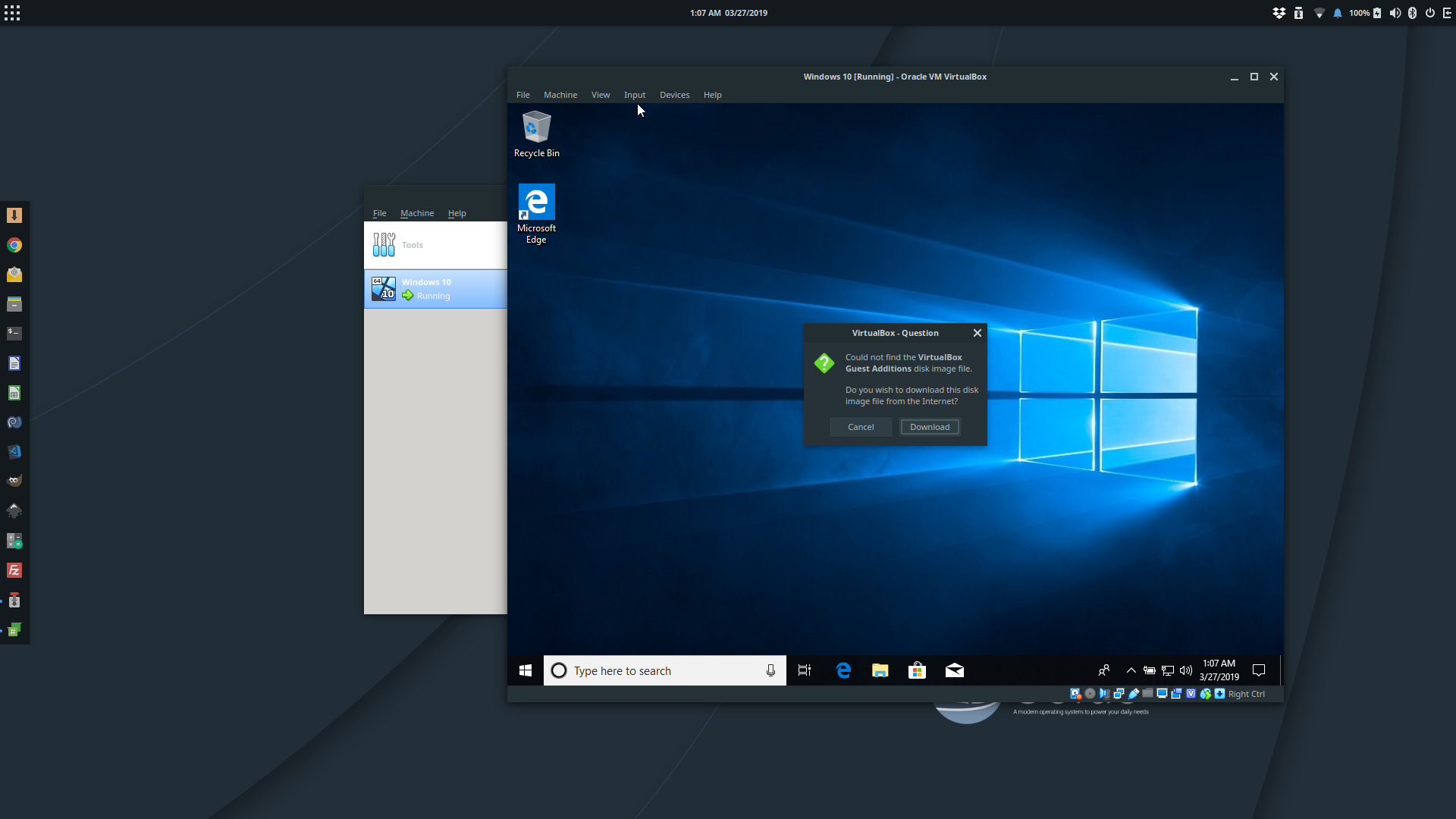The image size is (1456, 819).
Task: Expand the File menu in VirtualBox sidebar
Action: point(380,213)
